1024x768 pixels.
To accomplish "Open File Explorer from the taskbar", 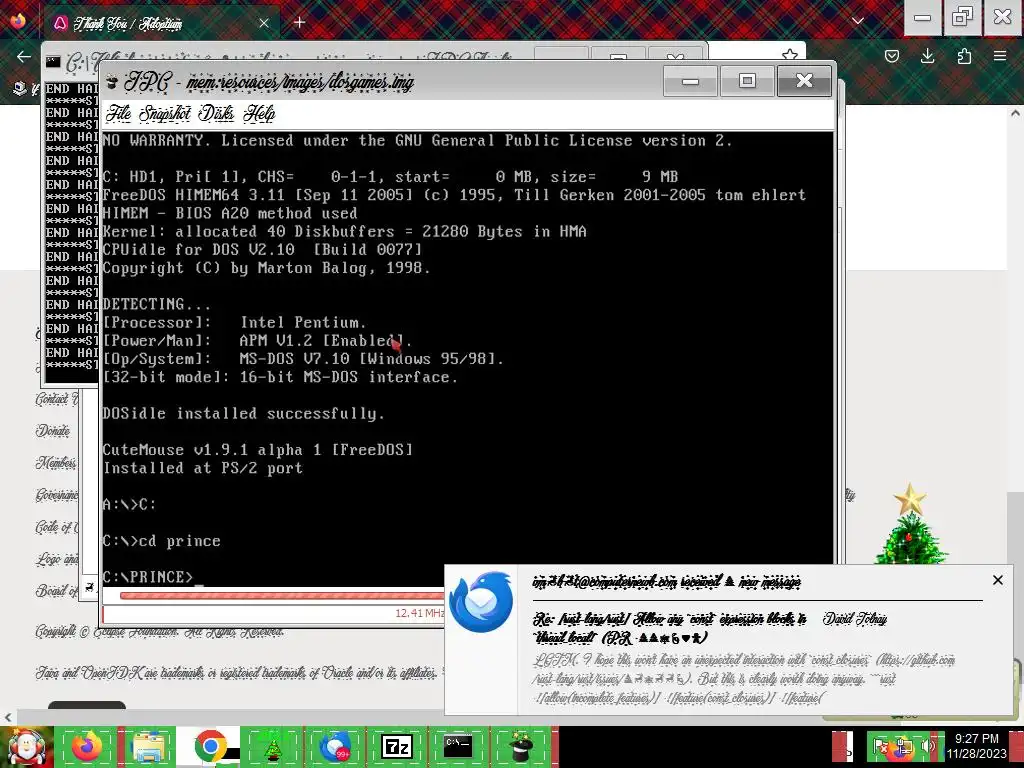I will (148, 746).
